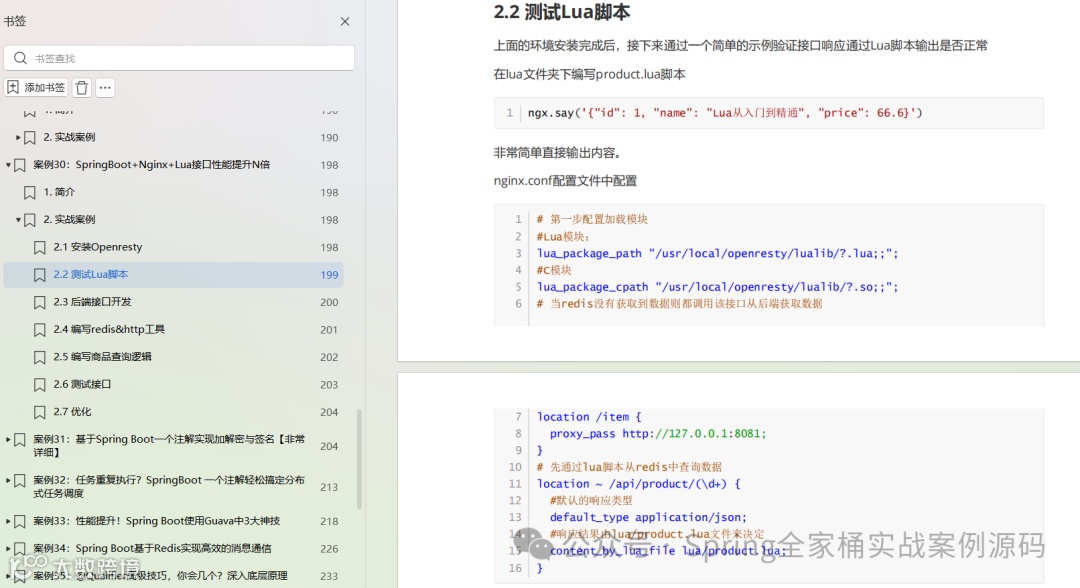This screenshot has width=1080, height=588.
Task: Click the 'location /item {' code line
Action: pyautogui.click(x=589, y=417)
